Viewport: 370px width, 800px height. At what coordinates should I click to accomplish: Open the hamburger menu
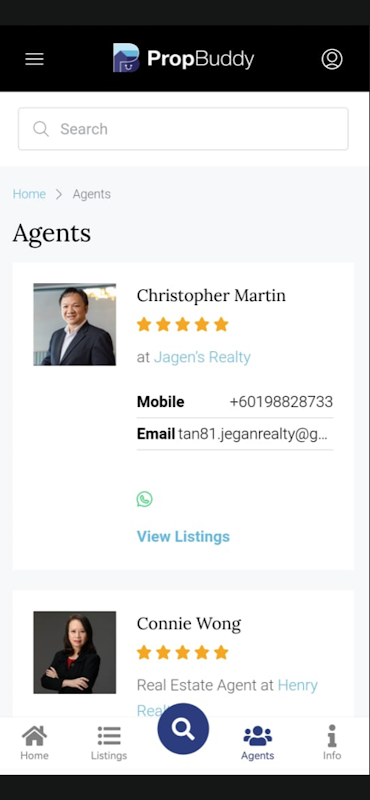coord(34,59)
